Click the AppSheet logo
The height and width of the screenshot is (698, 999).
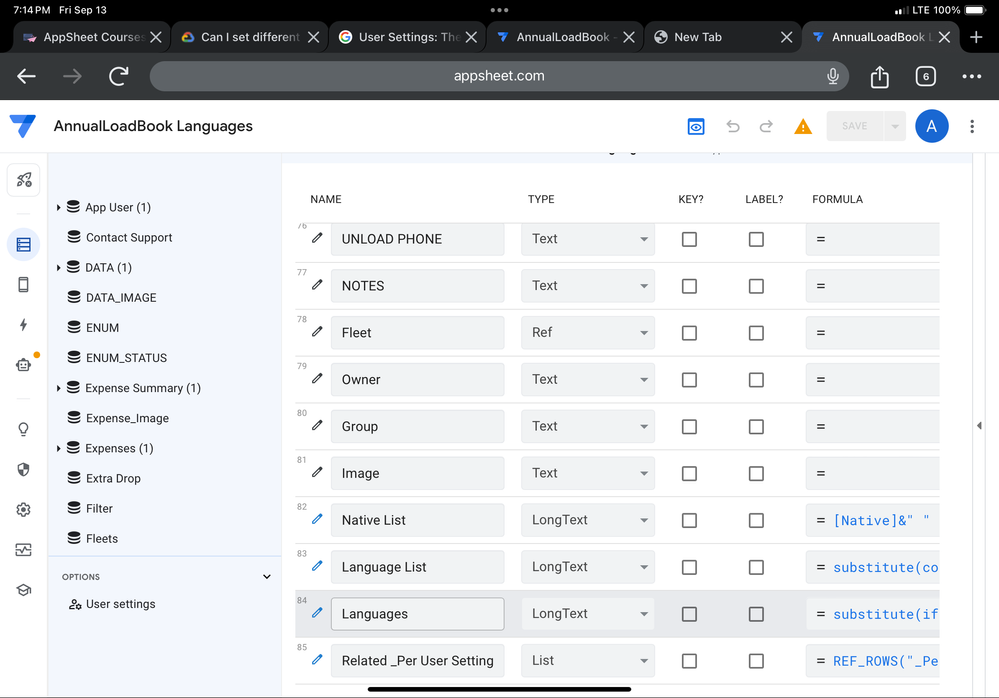click(23, 125)
